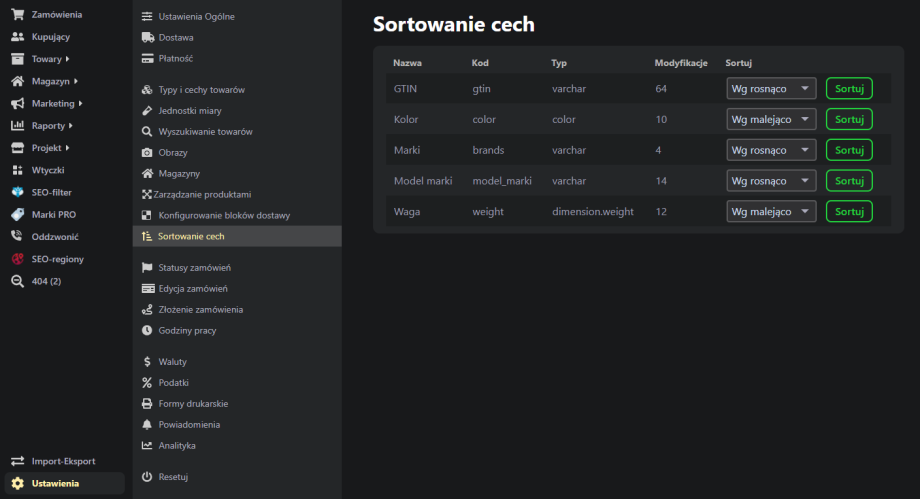Screen dimensions: 920x499
Task: Click the SEO-filter diamond icon
Action: coord(17,192)
